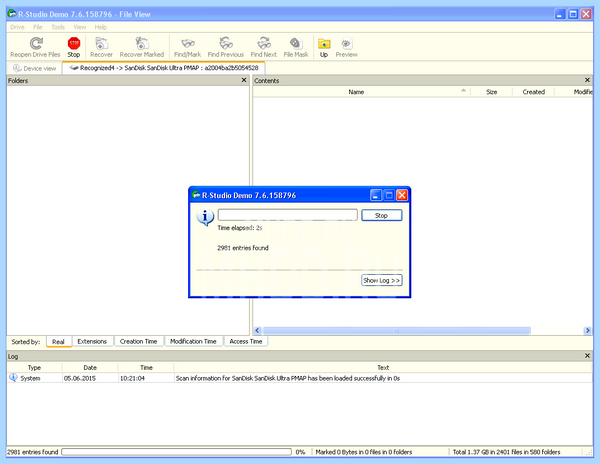The height and width of the screenshot is (464, 600).
Task: Click the Log Type column header
Action: pyautogui.click(x=34, y=368)
